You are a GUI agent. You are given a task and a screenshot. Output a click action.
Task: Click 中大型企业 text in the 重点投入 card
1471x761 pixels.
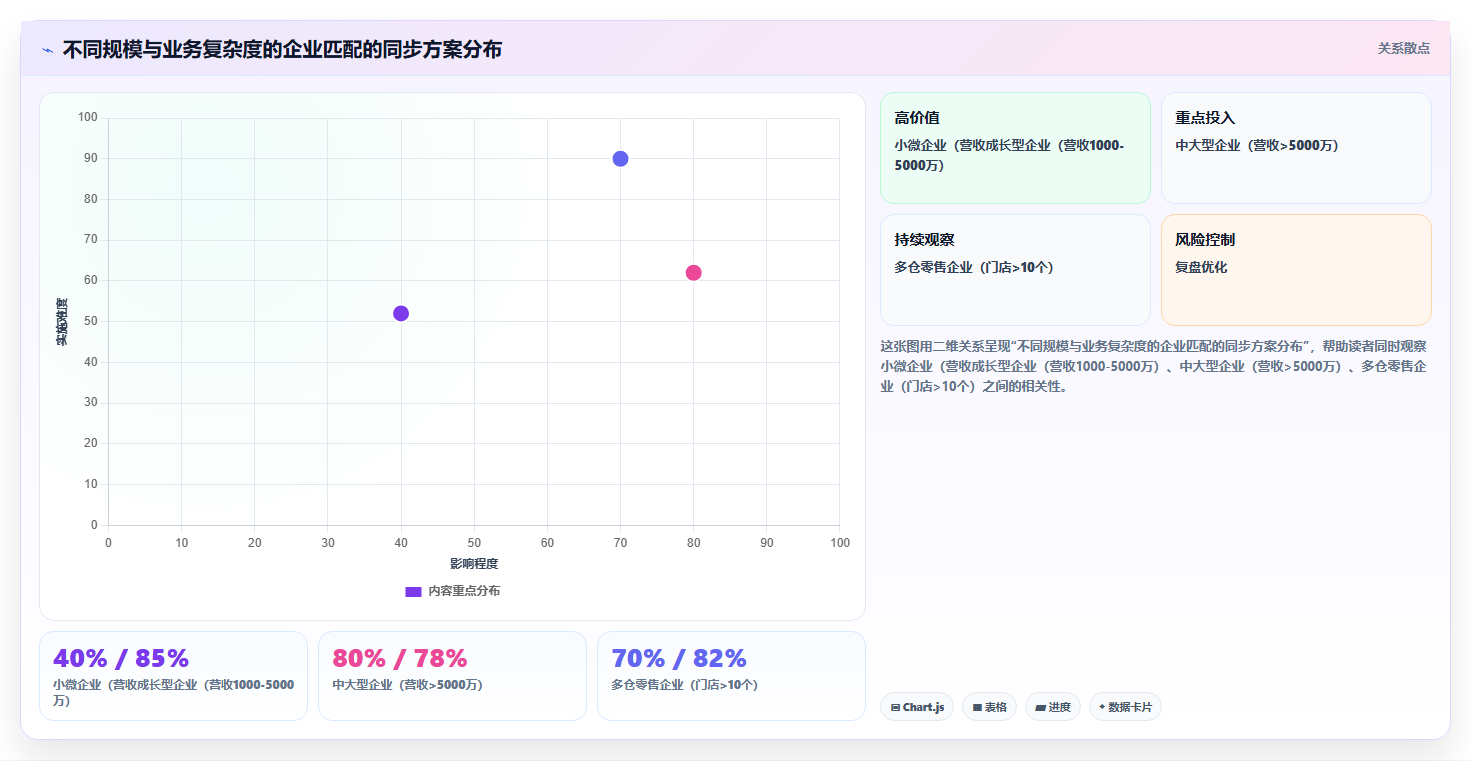tap(1257, 145)
